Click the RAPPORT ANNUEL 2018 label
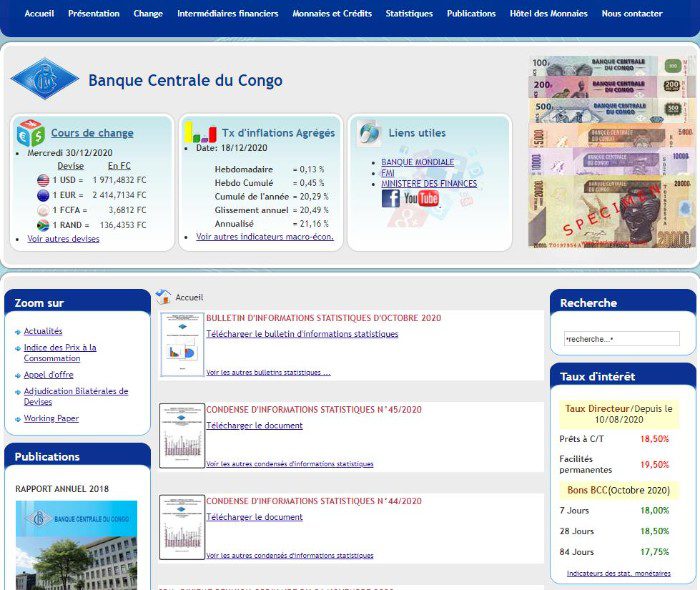 [62, 489]
